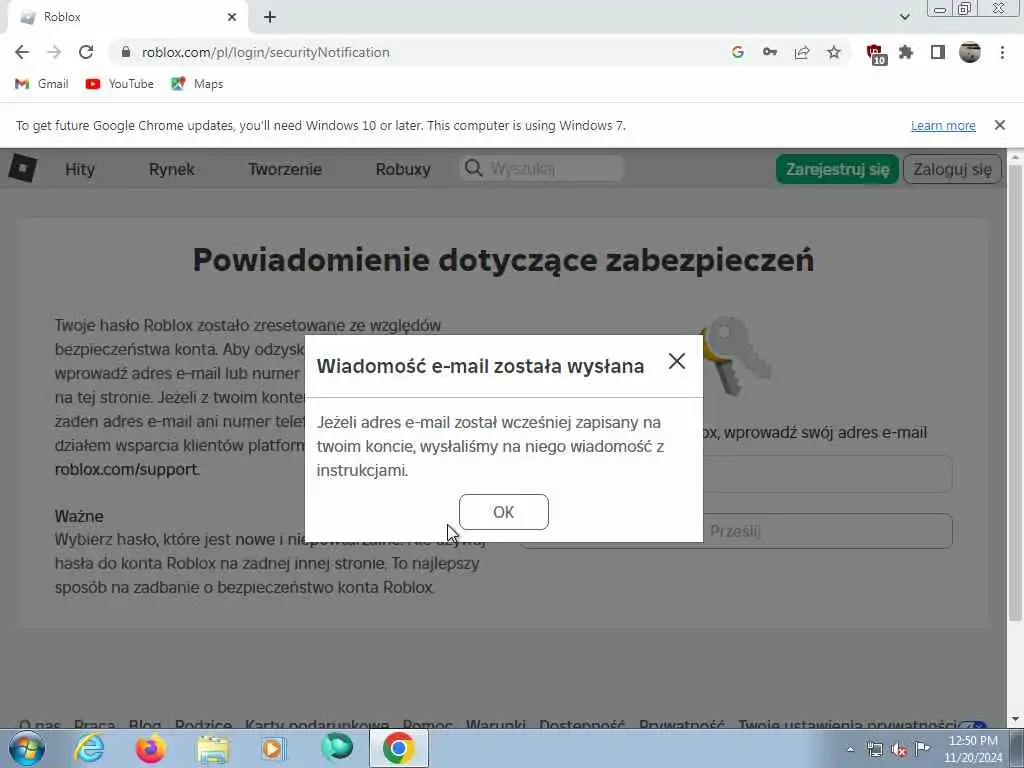Click the Zarejestruj się button
The image size is (1024, 768).
point(837,169)
